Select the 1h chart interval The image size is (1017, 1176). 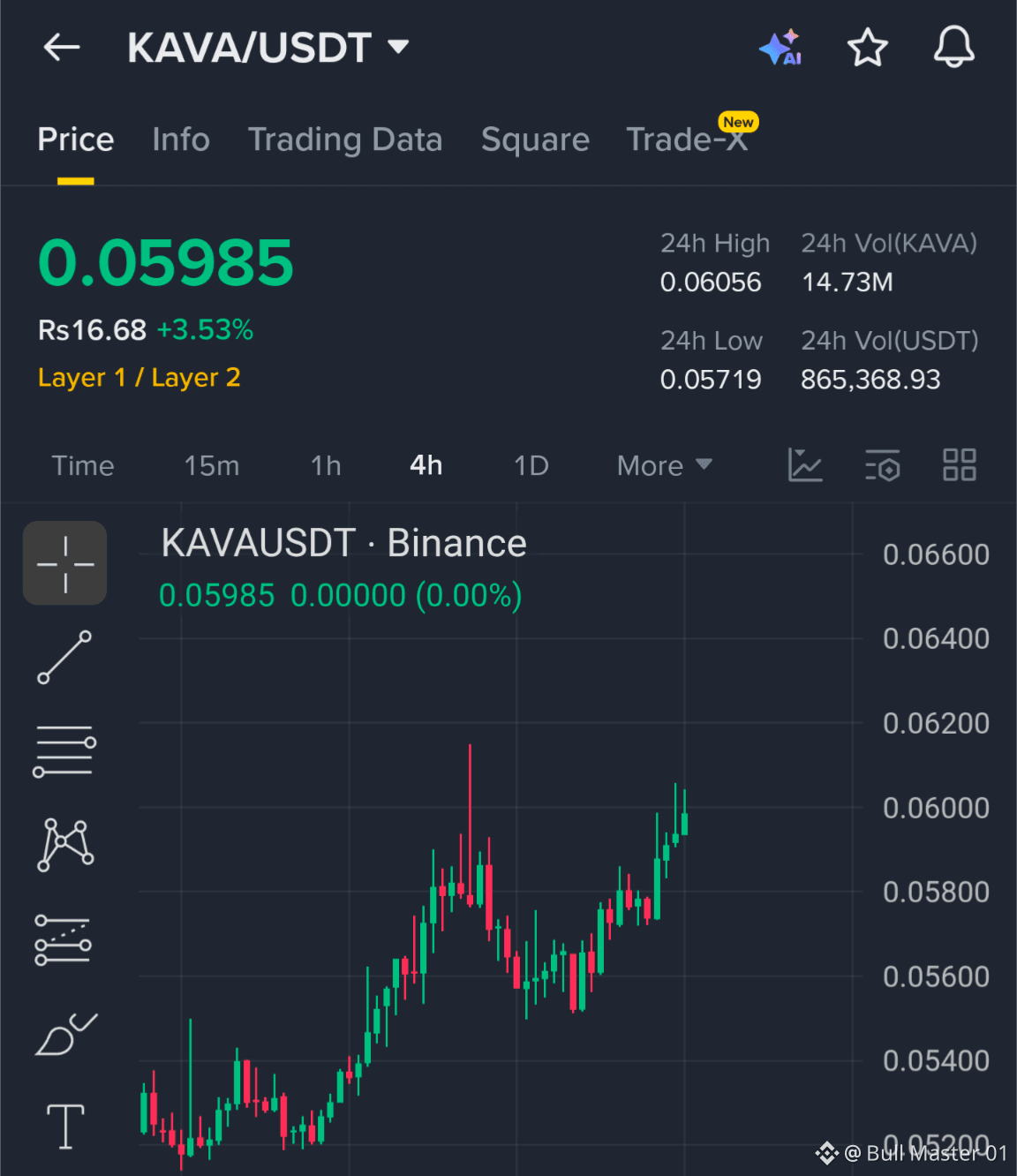326,465
